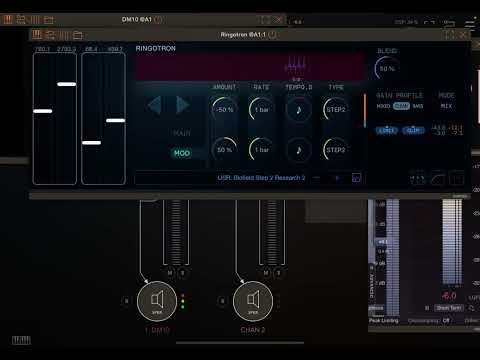Click small button left of CHAN 2 speaker
480x360 pixels.
tap(222, 301)
